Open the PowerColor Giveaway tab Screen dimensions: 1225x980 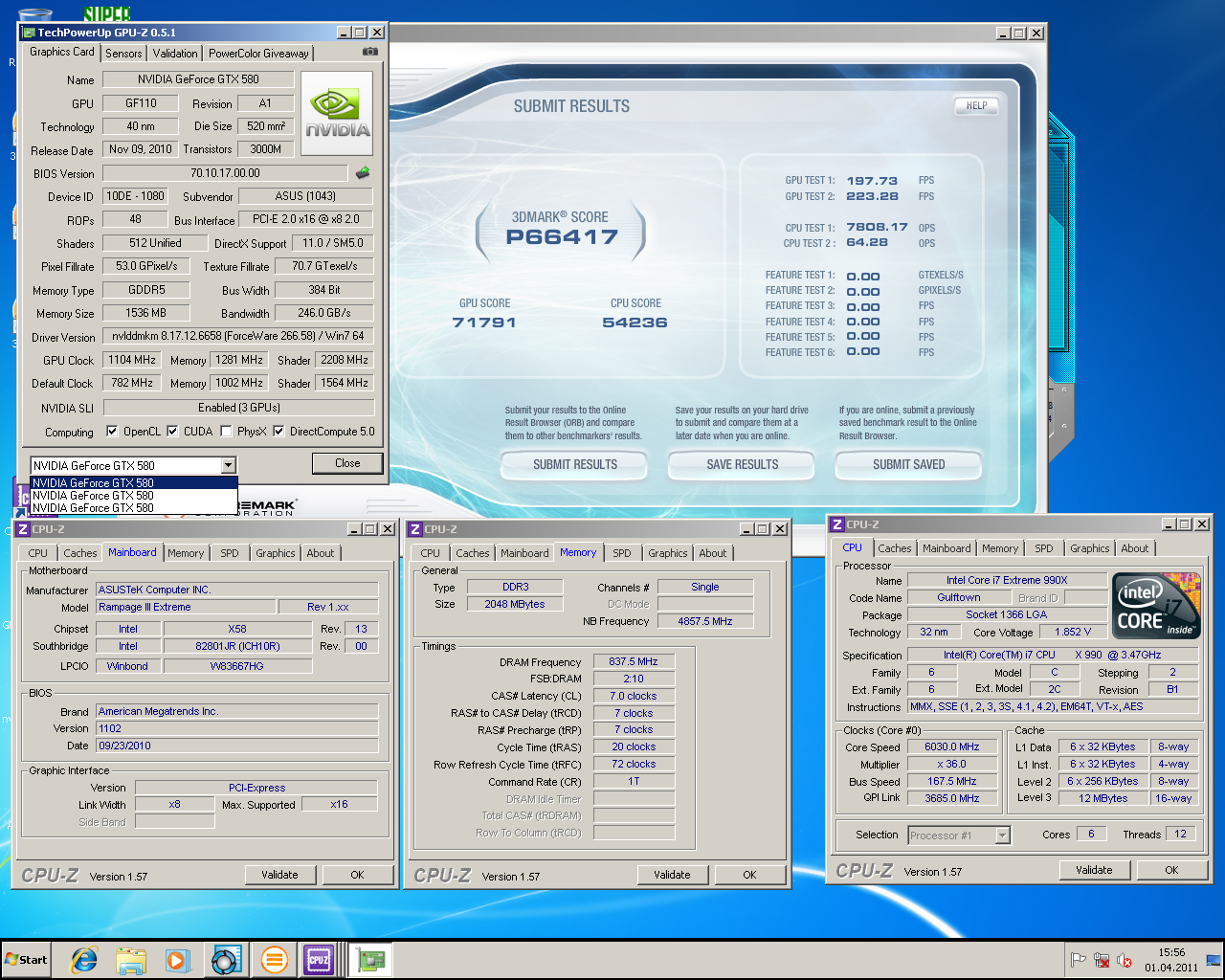pyautogui.click(x=258, y=54)
